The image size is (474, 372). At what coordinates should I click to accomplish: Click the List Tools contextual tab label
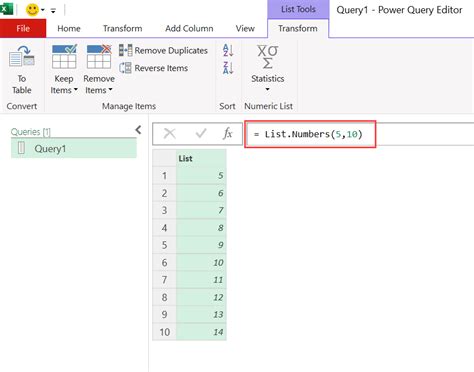[298, 9]
